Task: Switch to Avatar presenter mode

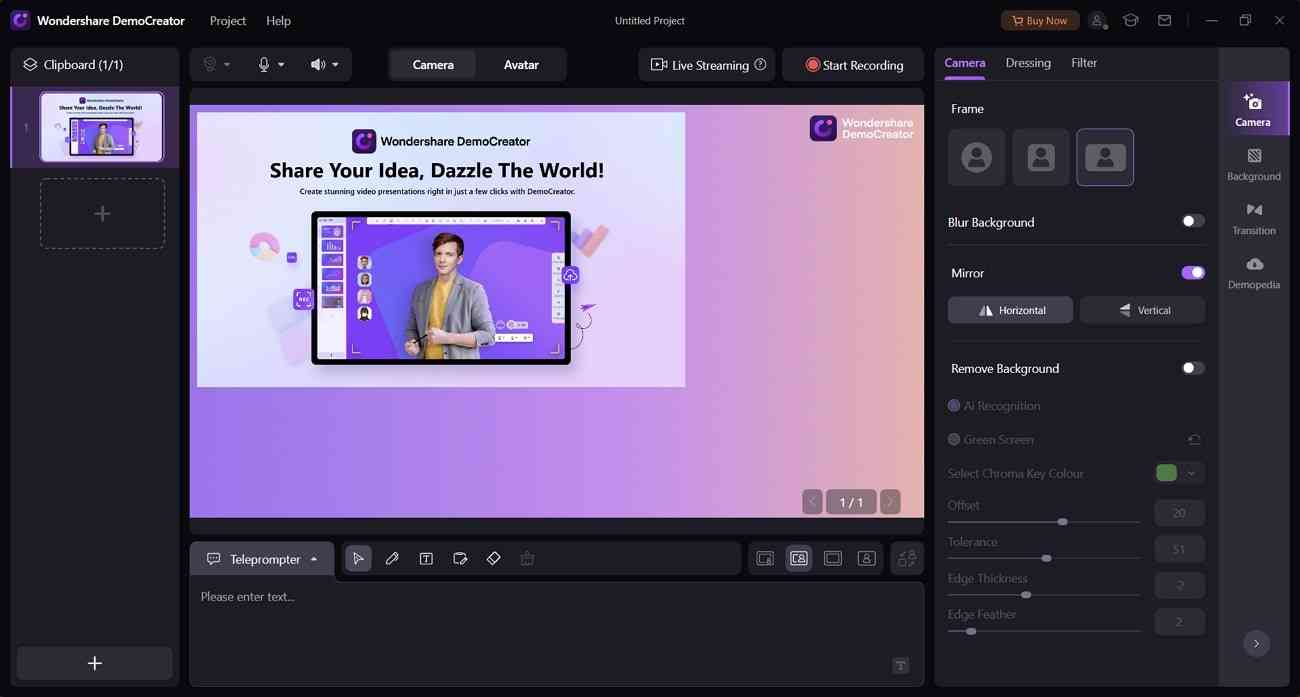Action: coord(521,65)
